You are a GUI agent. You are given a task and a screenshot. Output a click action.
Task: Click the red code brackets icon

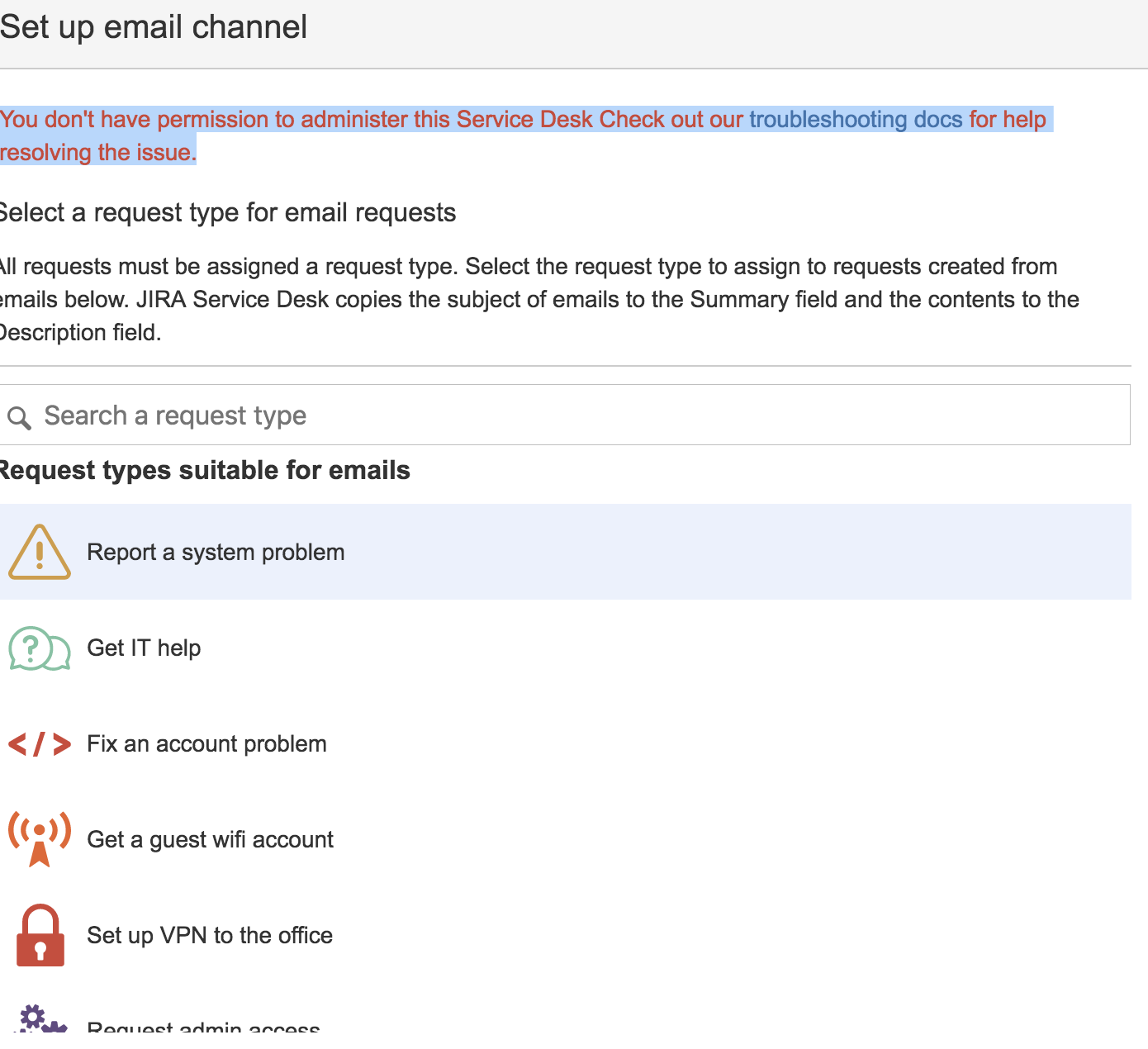(x=40, y=744)
